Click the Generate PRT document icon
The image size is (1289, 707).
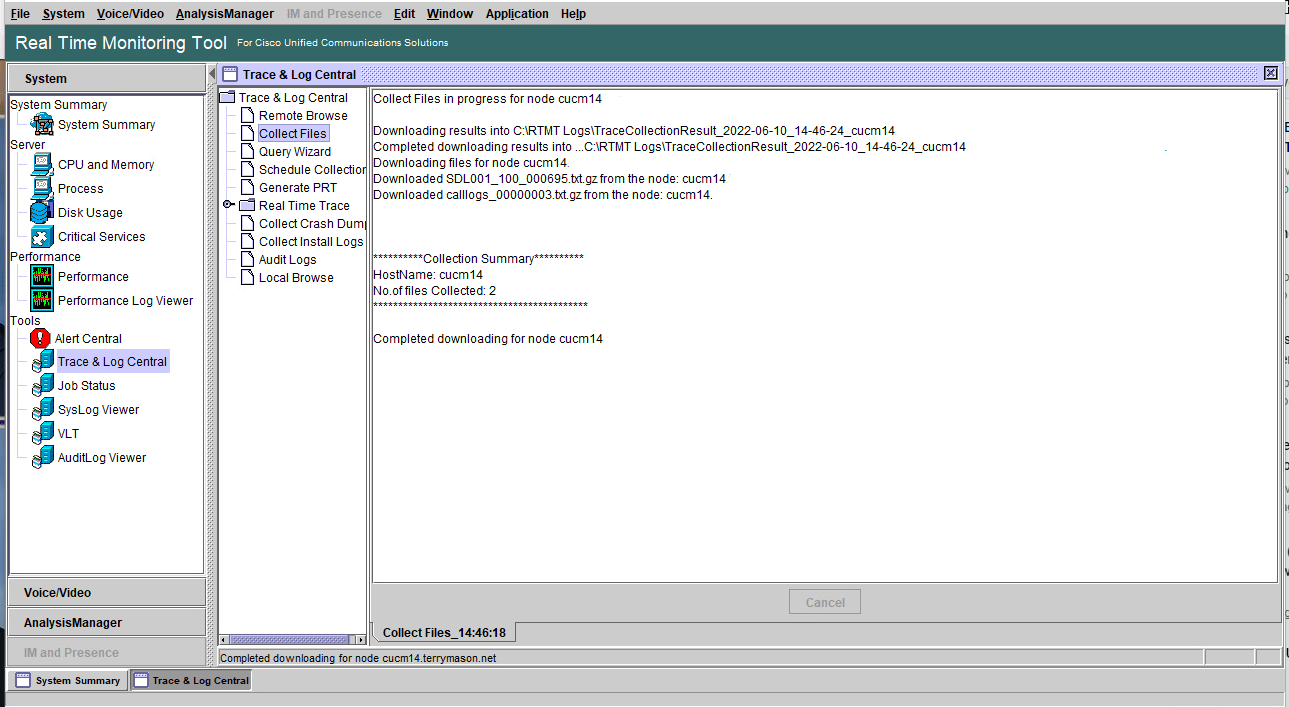(x=249, y=188)
